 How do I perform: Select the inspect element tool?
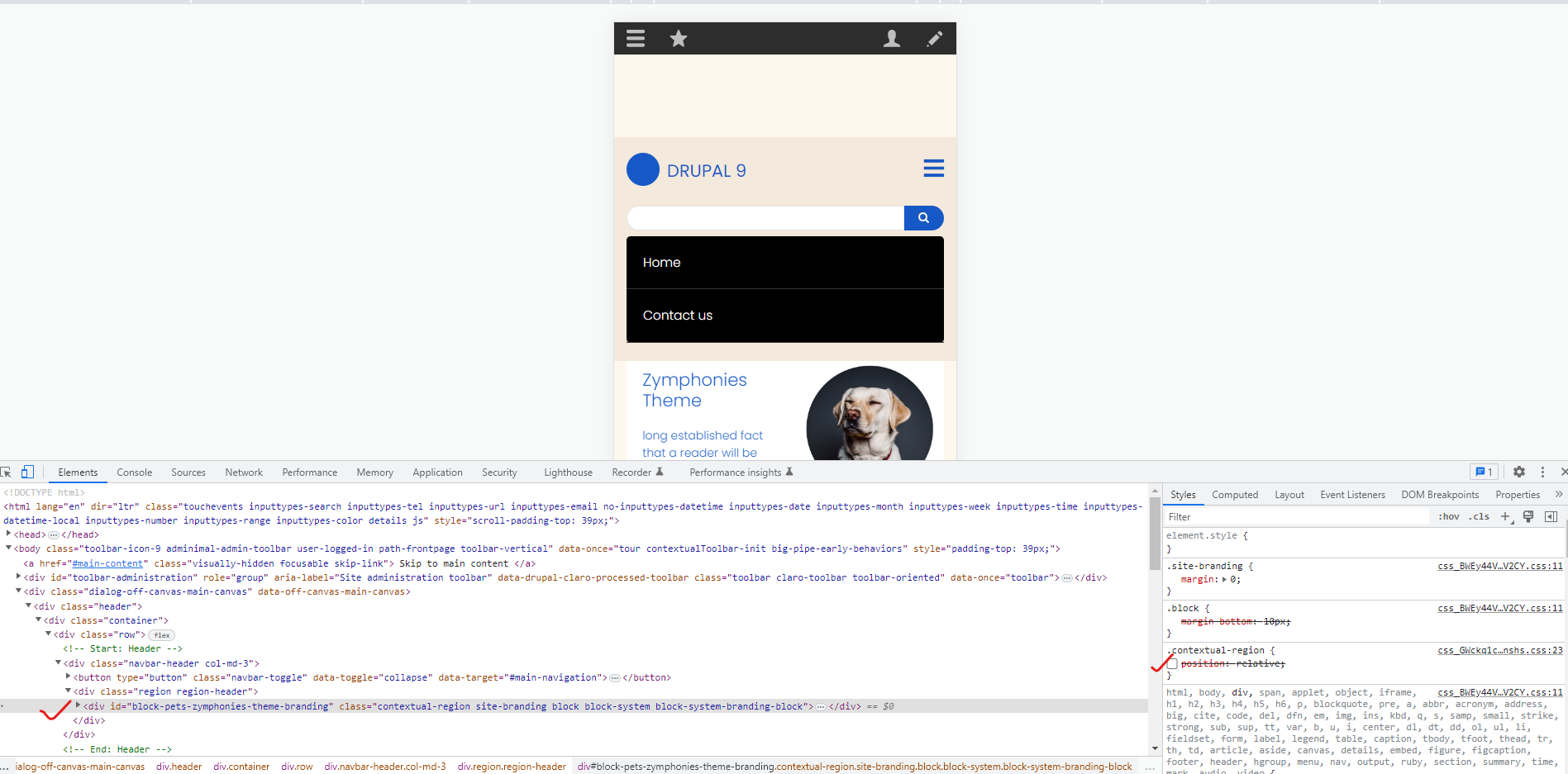7,472
